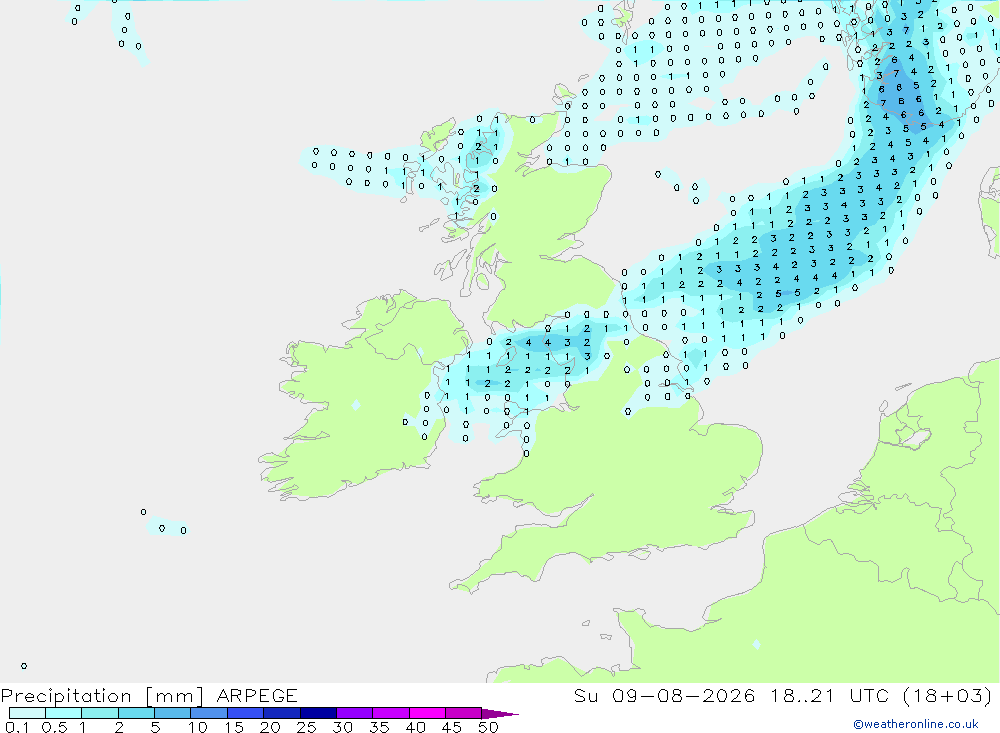
Task: Select the 10–15 mm legend swatch
Action: (209, 713)
